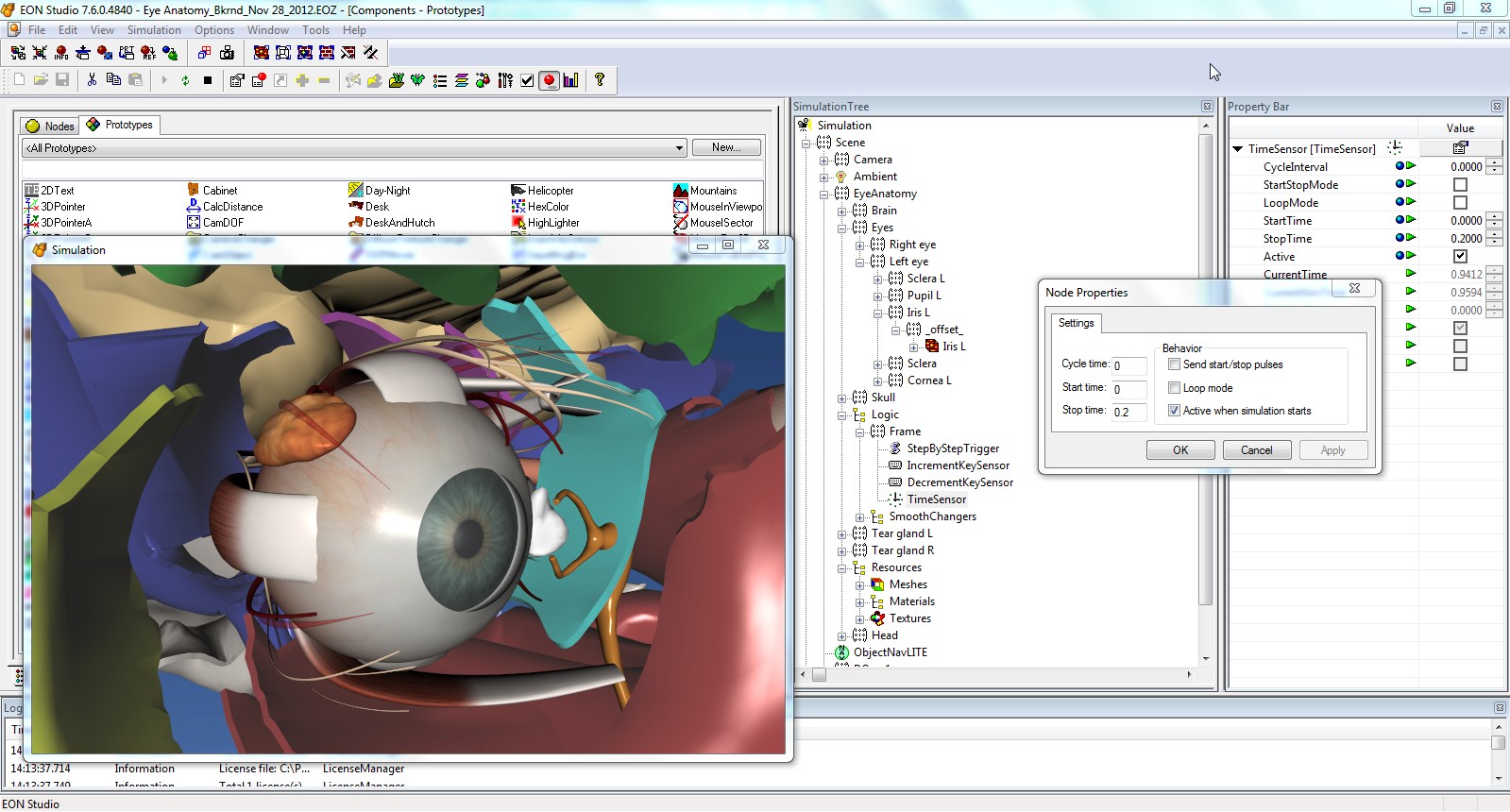Click the slider controls toolbar icon

tap(505, 80)
